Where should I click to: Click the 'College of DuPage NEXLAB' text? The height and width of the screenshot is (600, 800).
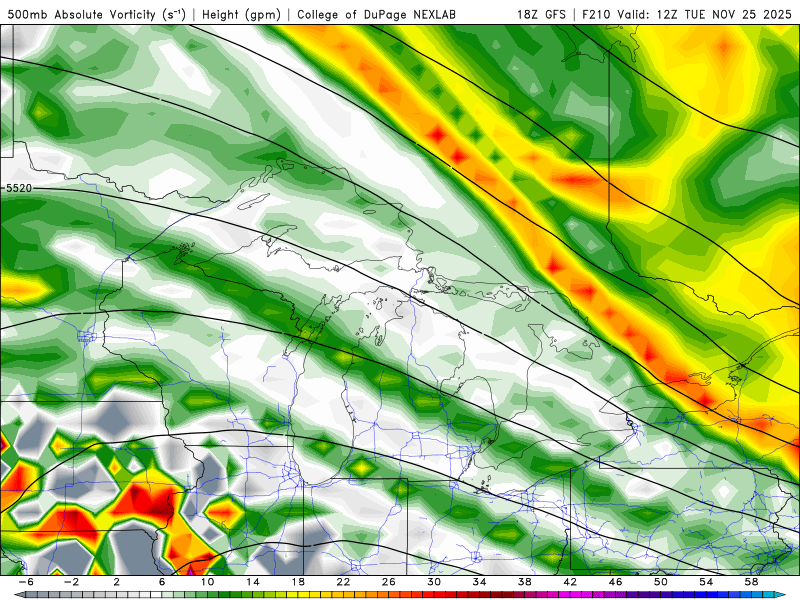376,14
